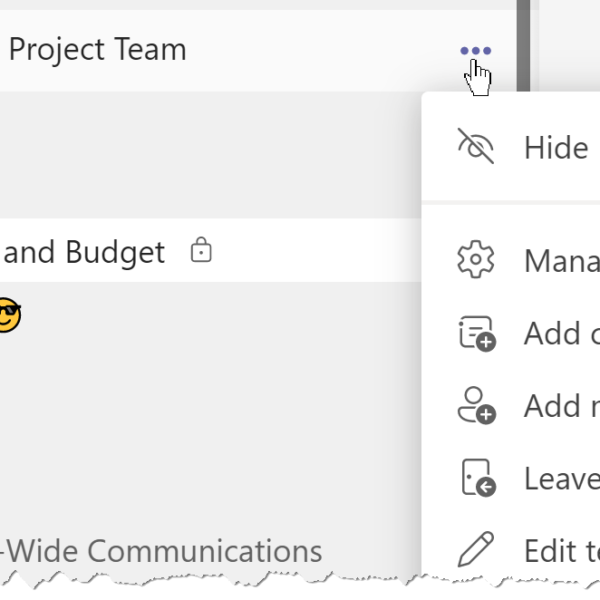Select the Manage team menu entry

tap(562, 261)
